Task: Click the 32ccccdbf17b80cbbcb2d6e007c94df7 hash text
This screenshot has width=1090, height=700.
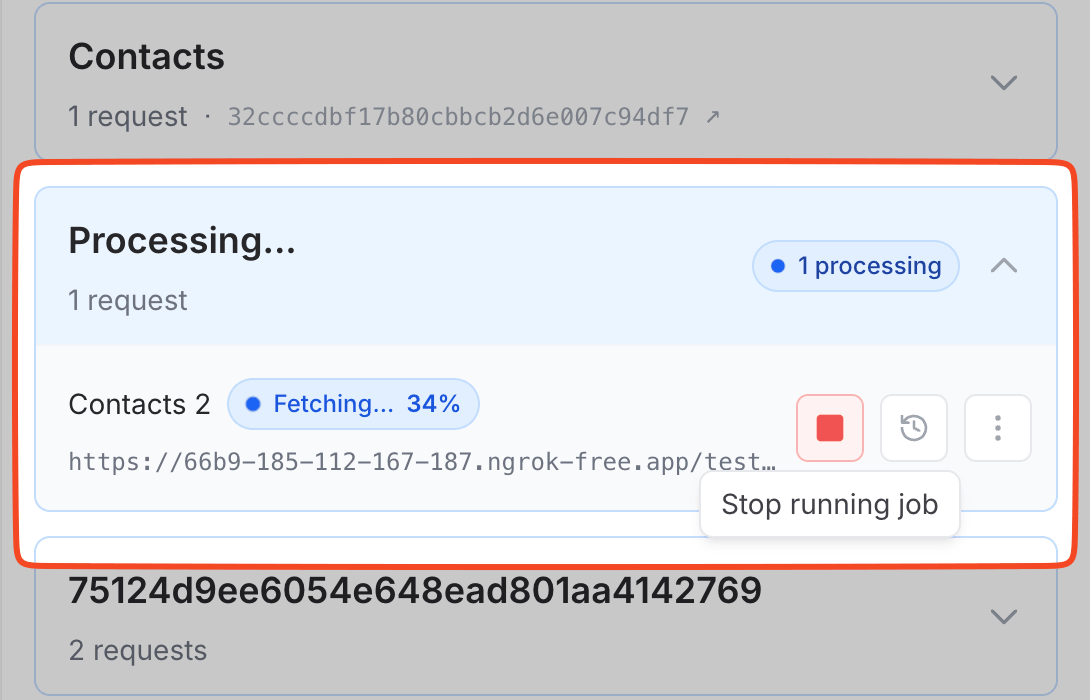Action: click(458, 117)
